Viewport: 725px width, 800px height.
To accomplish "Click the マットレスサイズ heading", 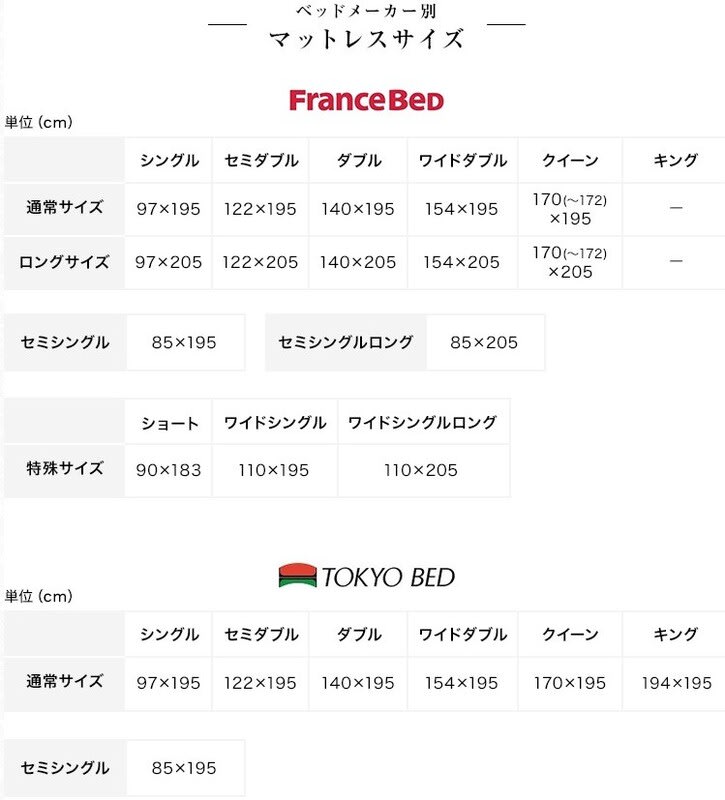I will [366, 40].
